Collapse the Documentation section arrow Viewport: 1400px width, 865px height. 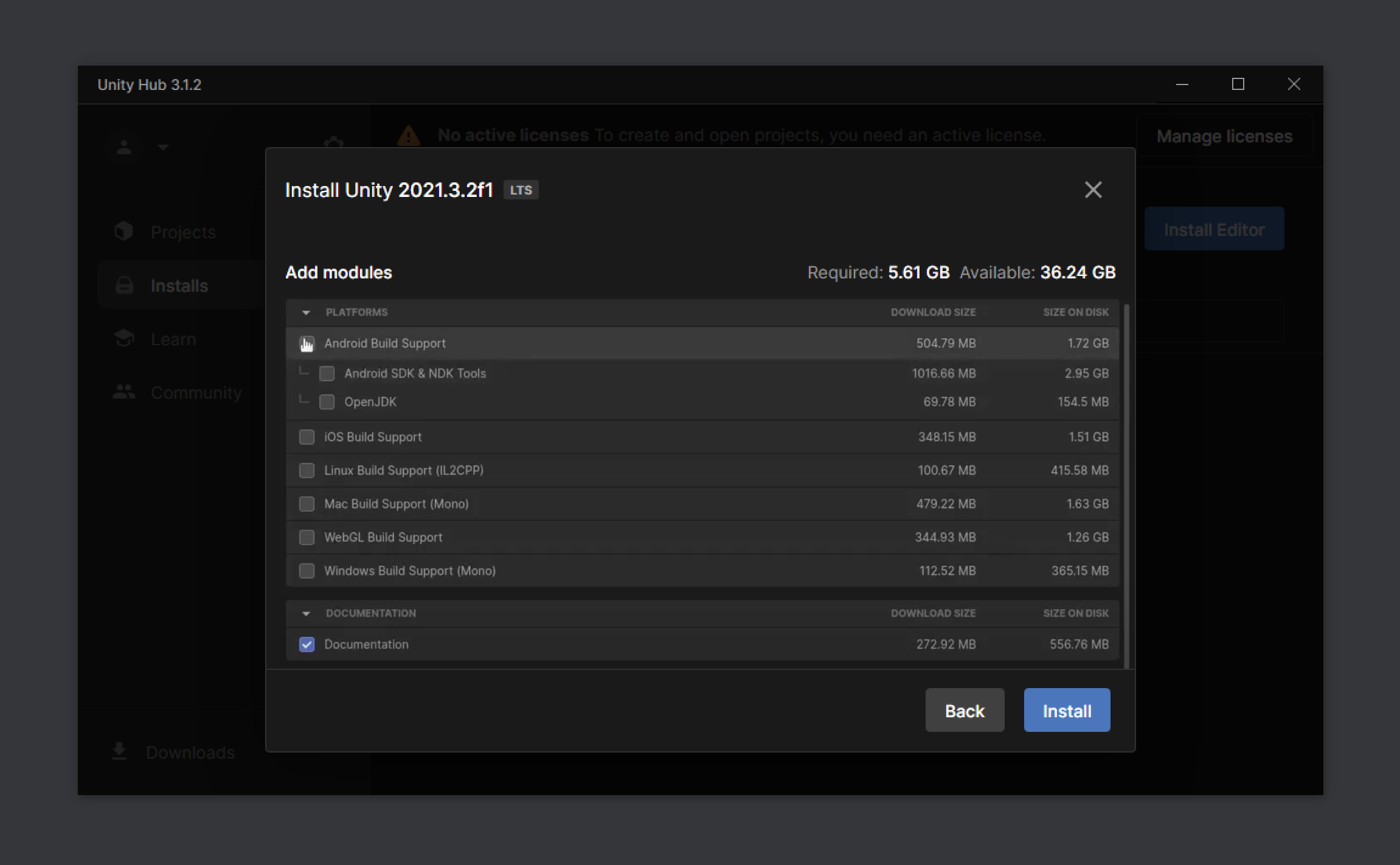(306, 613)
